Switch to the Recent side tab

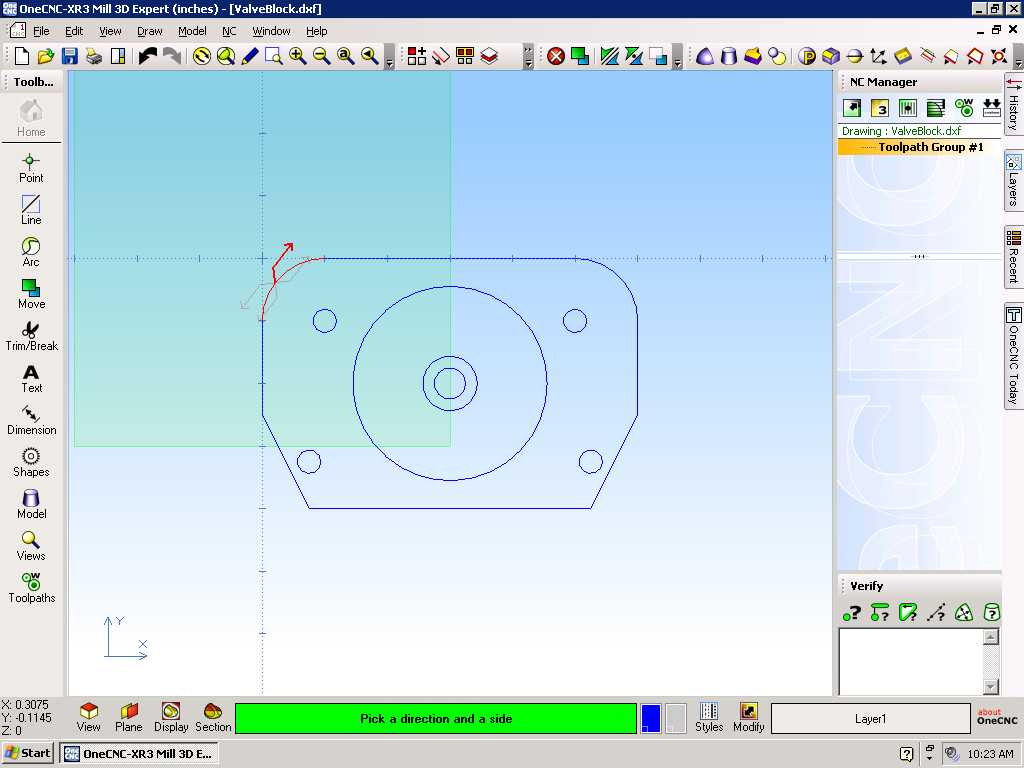coord(1013,257)
